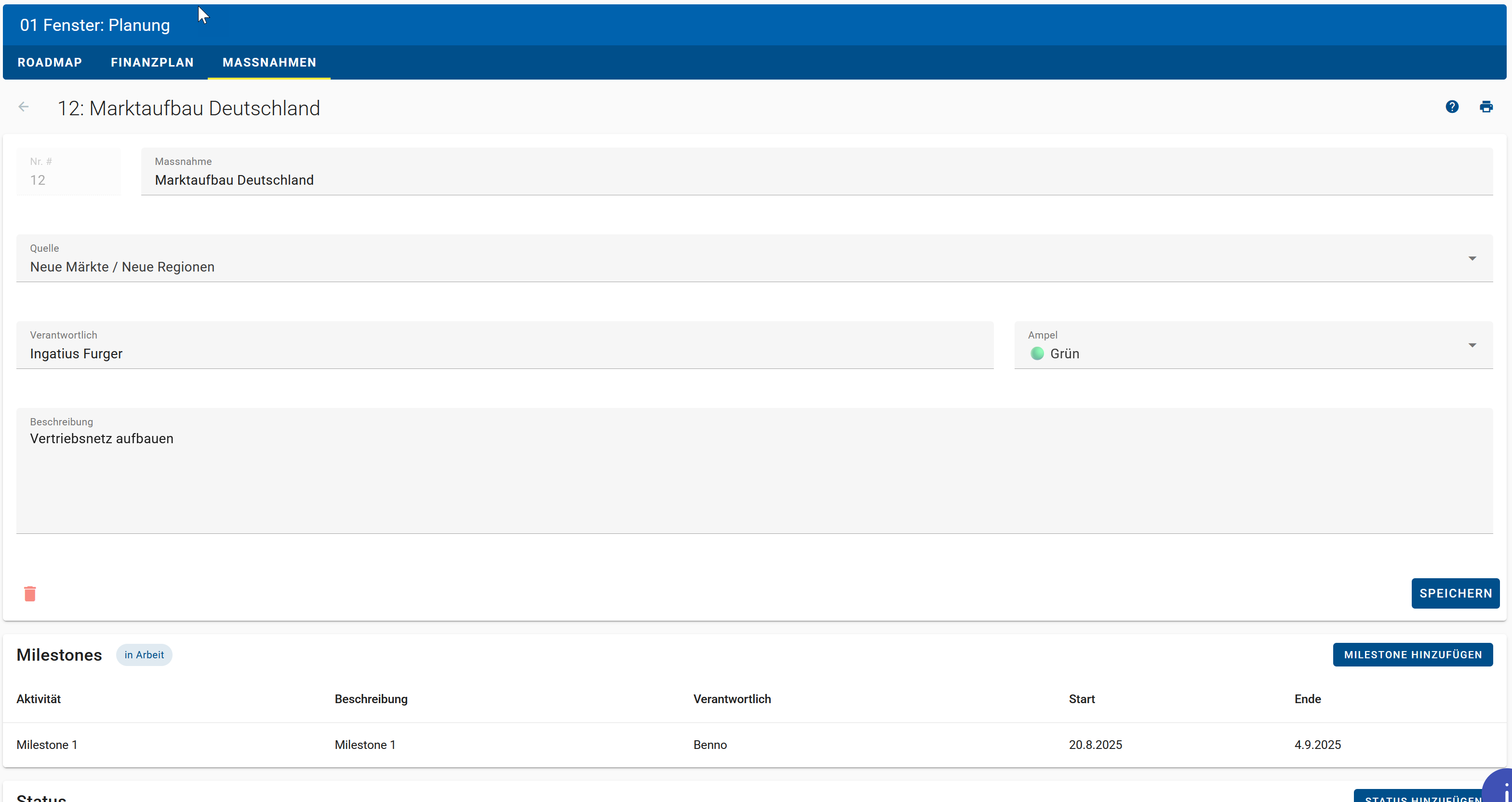The height and width of the screenshot is (802, 1512).
Task: Click Milestone hinzufügen button
Action: coord(1413,654)
